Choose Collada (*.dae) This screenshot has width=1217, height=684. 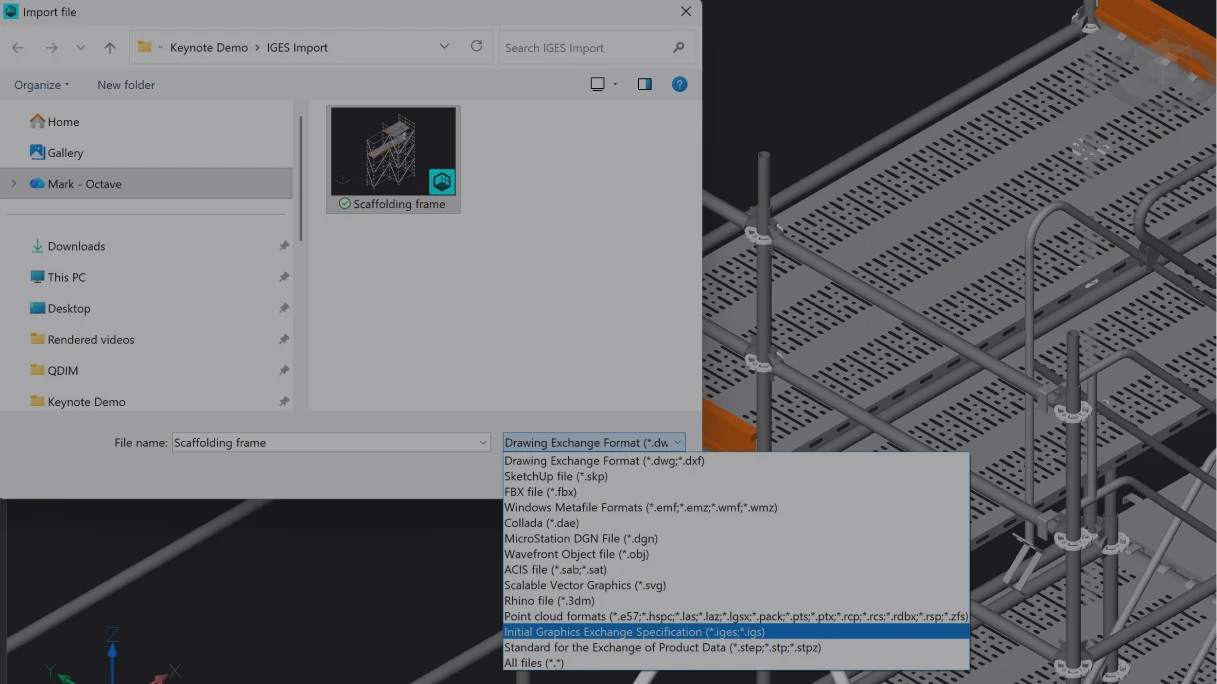tap(736, 523)
